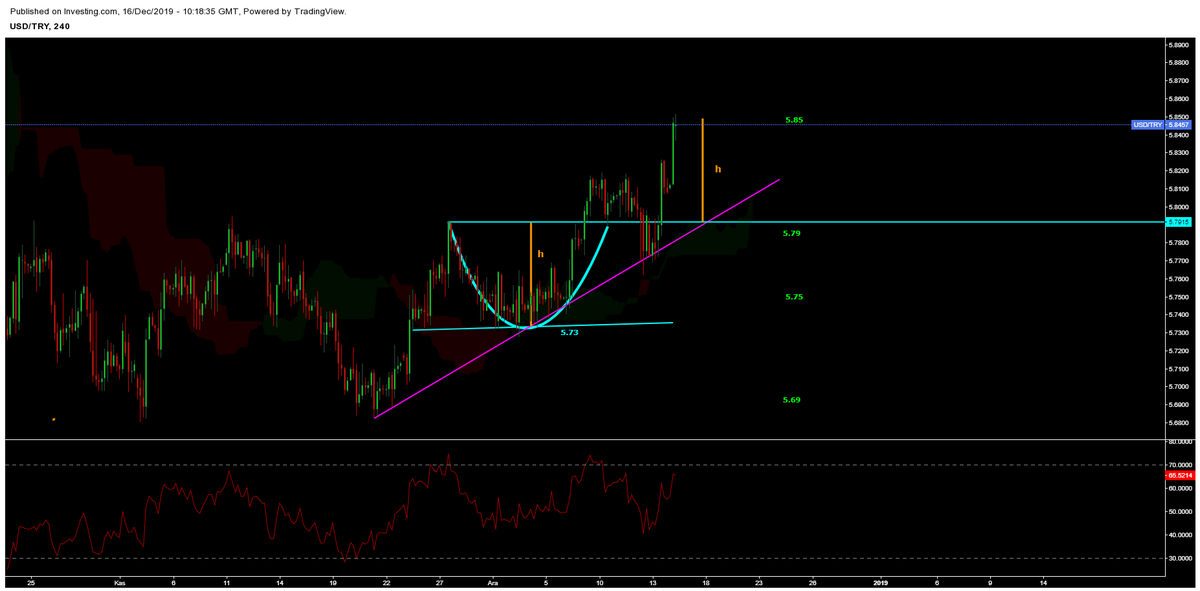Click the 'Kas' month label on the time axis
This screenshot has height=591, width=1200.
click(x=120, y=582)
